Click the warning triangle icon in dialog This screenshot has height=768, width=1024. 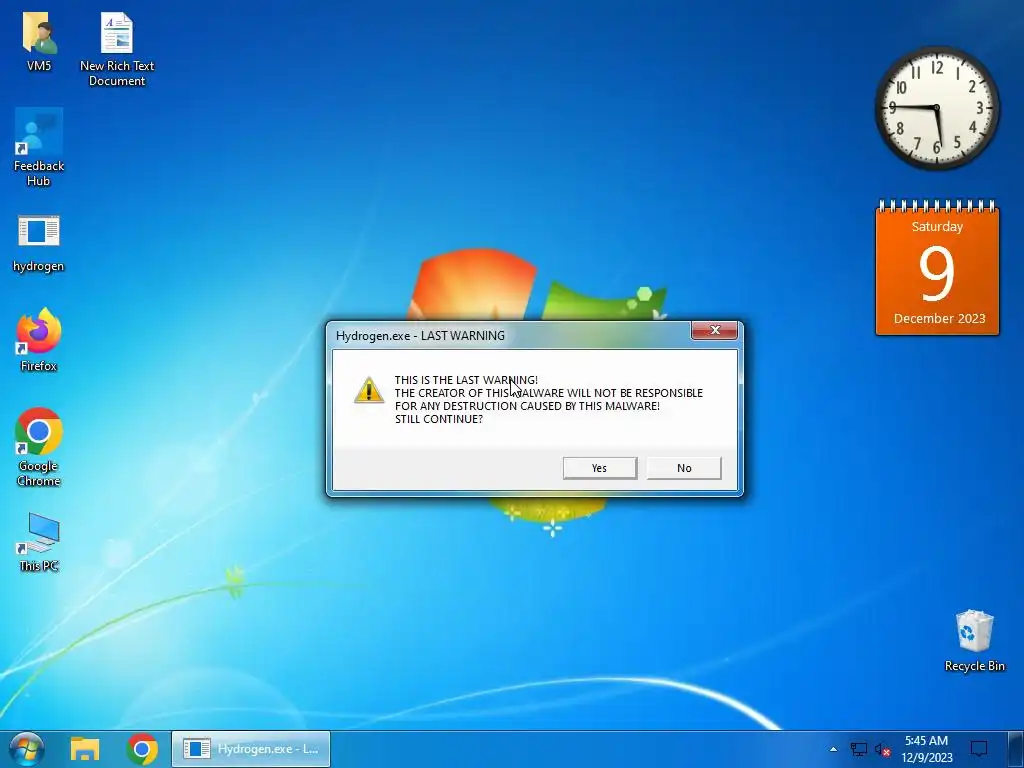(369, 391)
